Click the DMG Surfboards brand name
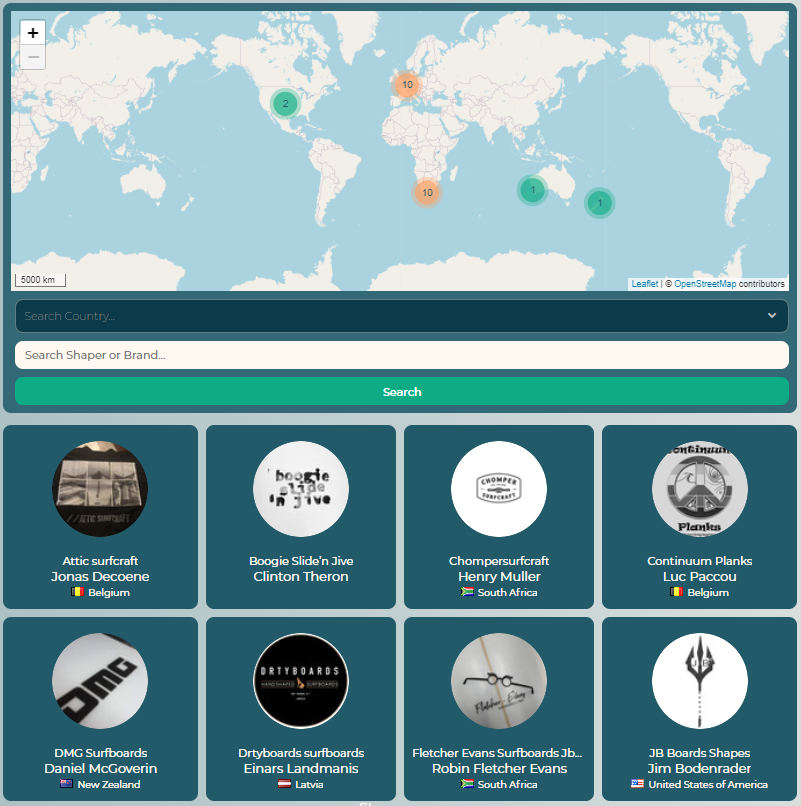 100,753
